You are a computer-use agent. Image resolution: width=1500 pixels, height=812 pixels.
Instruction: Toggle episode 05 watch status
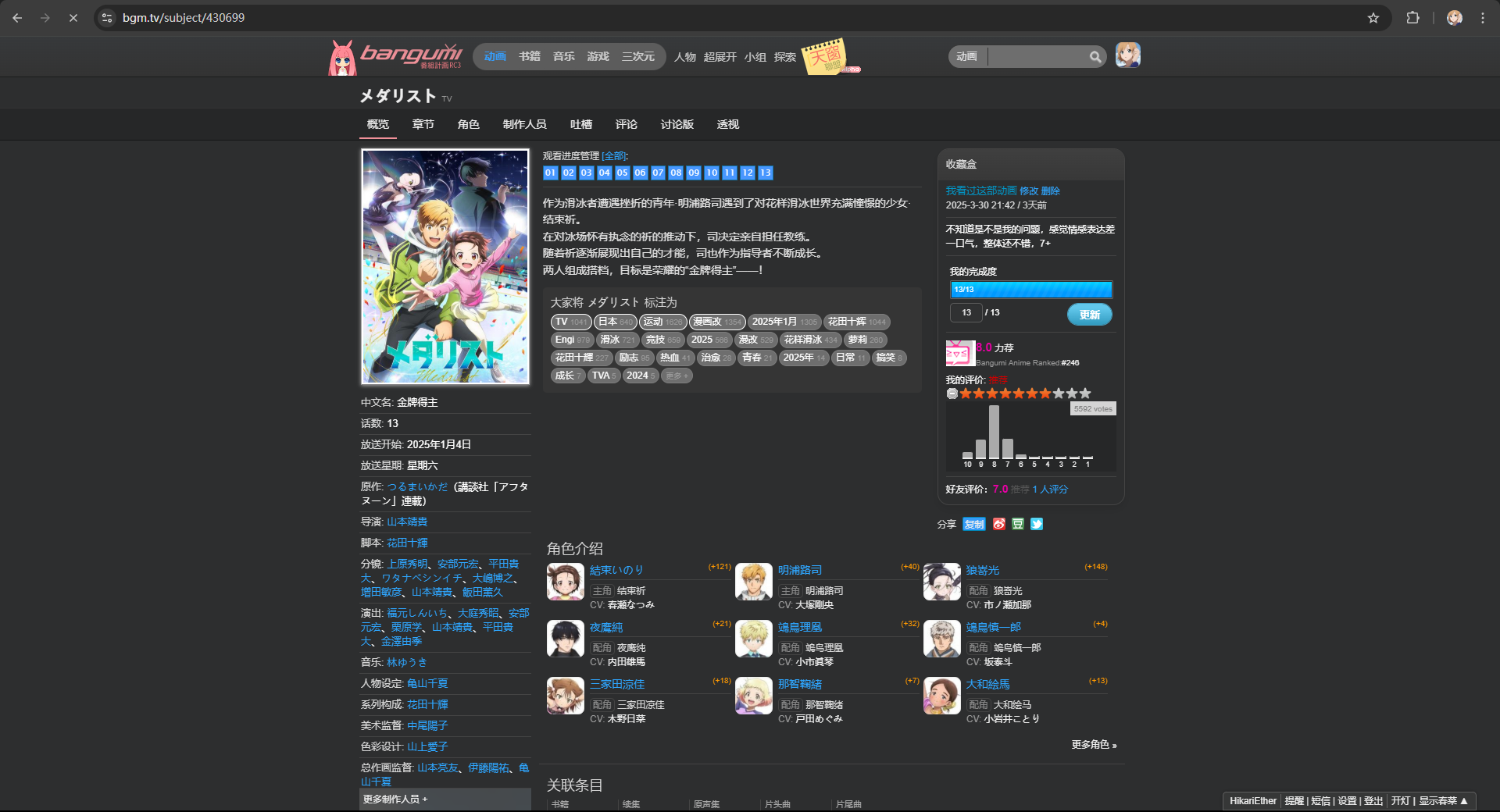[623, 173]
